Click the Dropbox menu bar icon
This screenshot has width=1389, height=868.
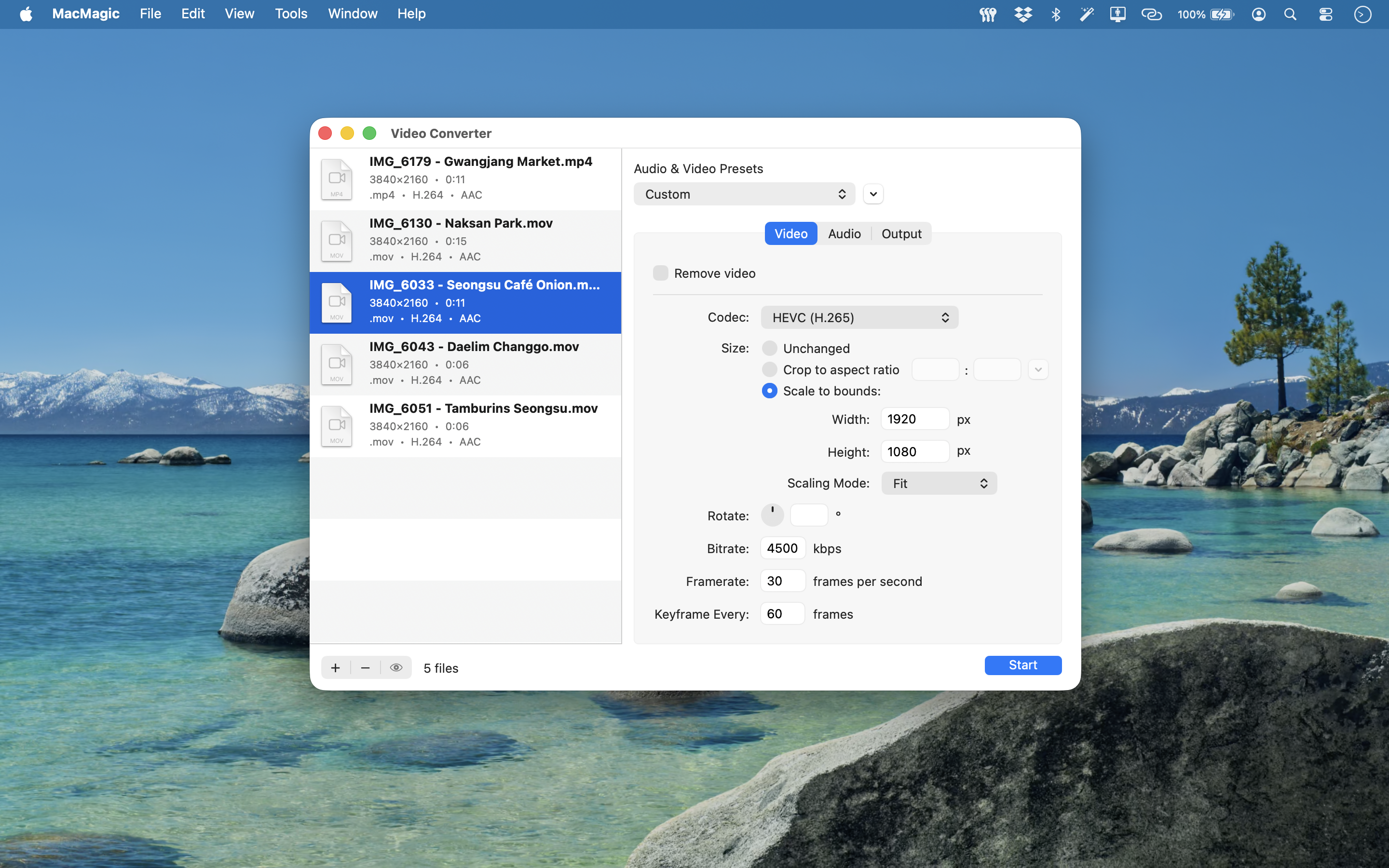[x=1023, y=14]
